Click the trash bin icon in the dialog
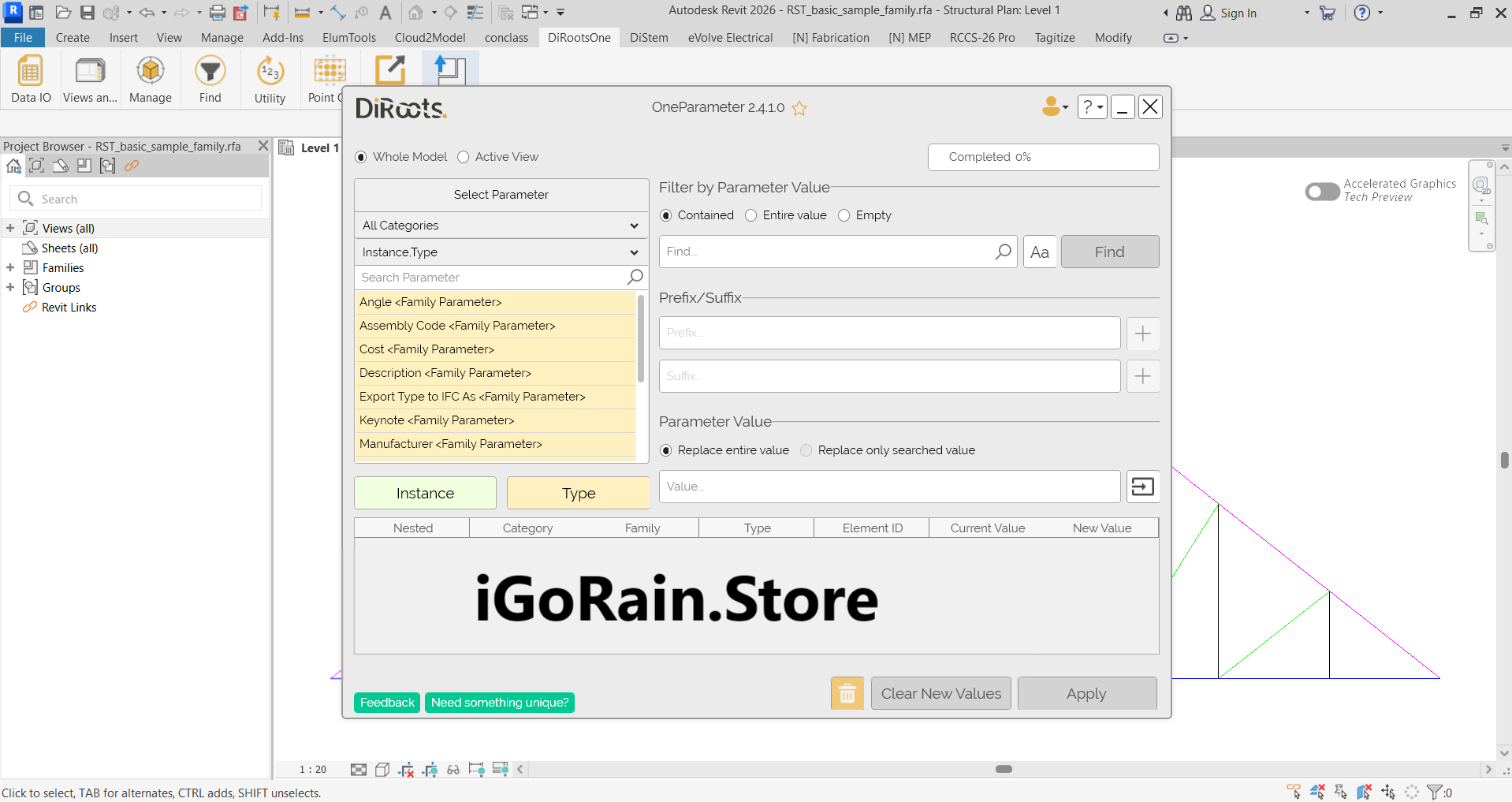 pos(847,693)
